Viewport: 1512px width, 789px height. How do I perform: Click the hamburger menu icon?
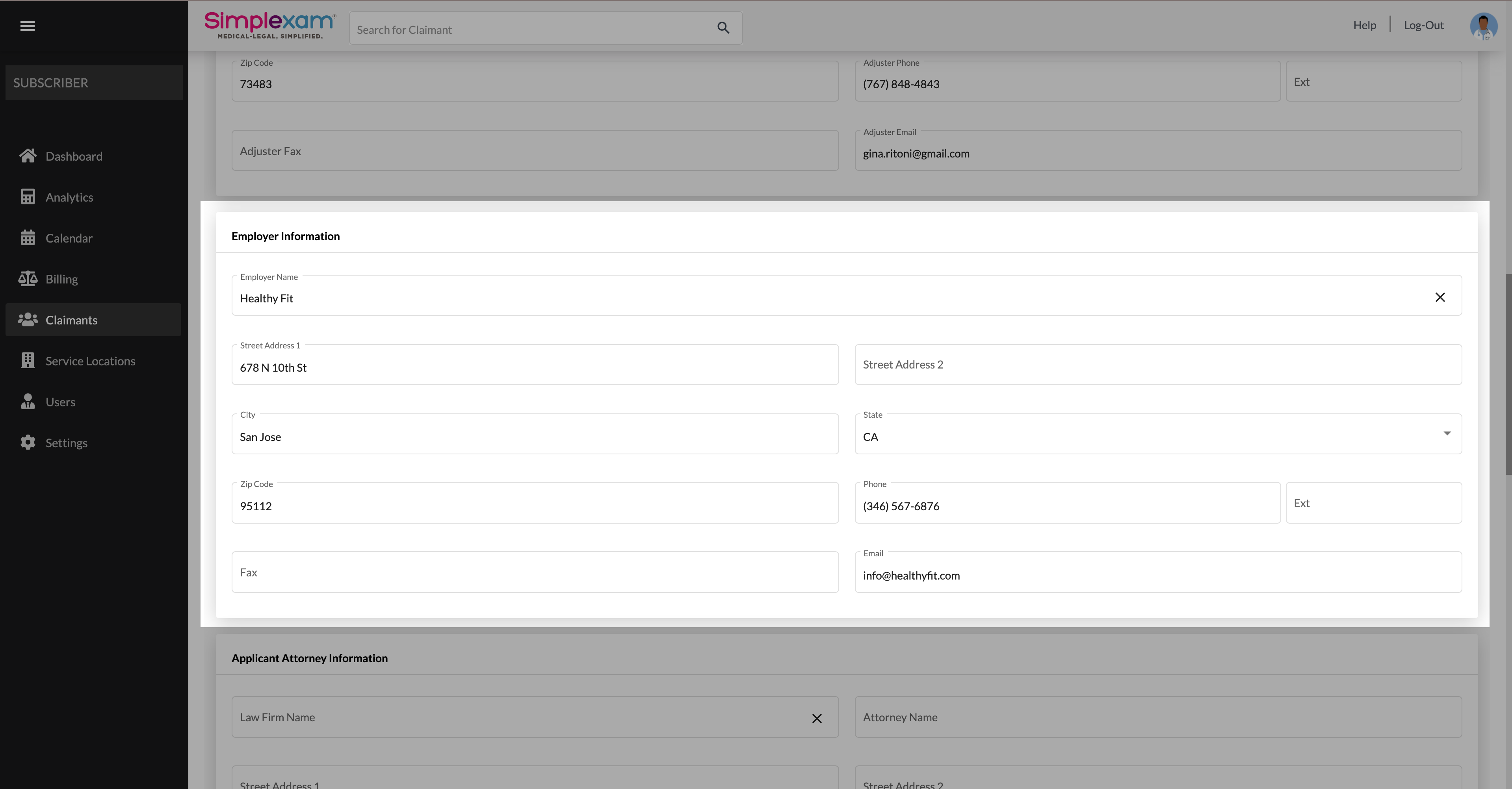pyautogui.click(x=28, y=26)
